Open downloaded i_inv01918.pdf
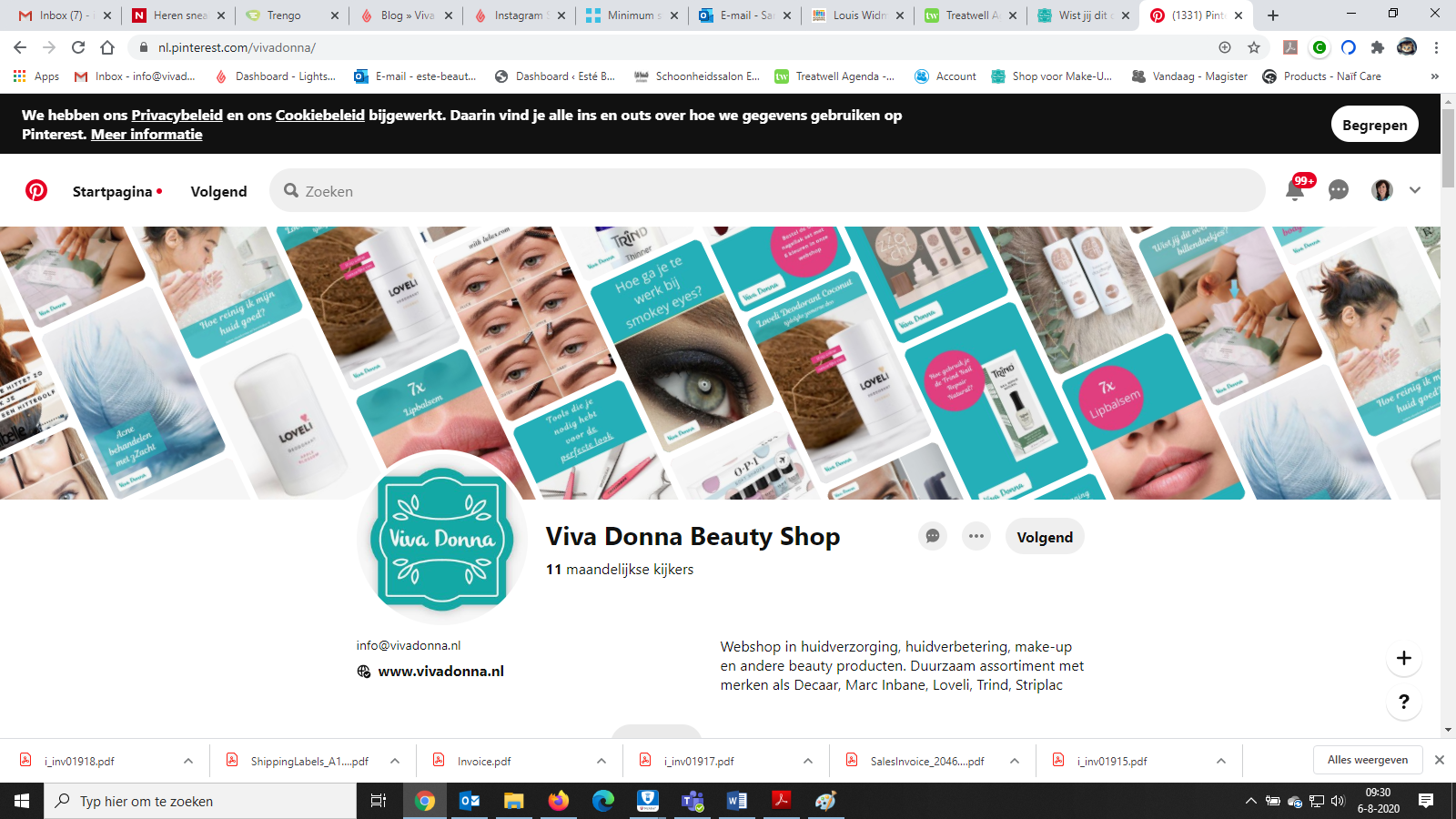This screenshot has height=819, width=1456. click(79, 761)
